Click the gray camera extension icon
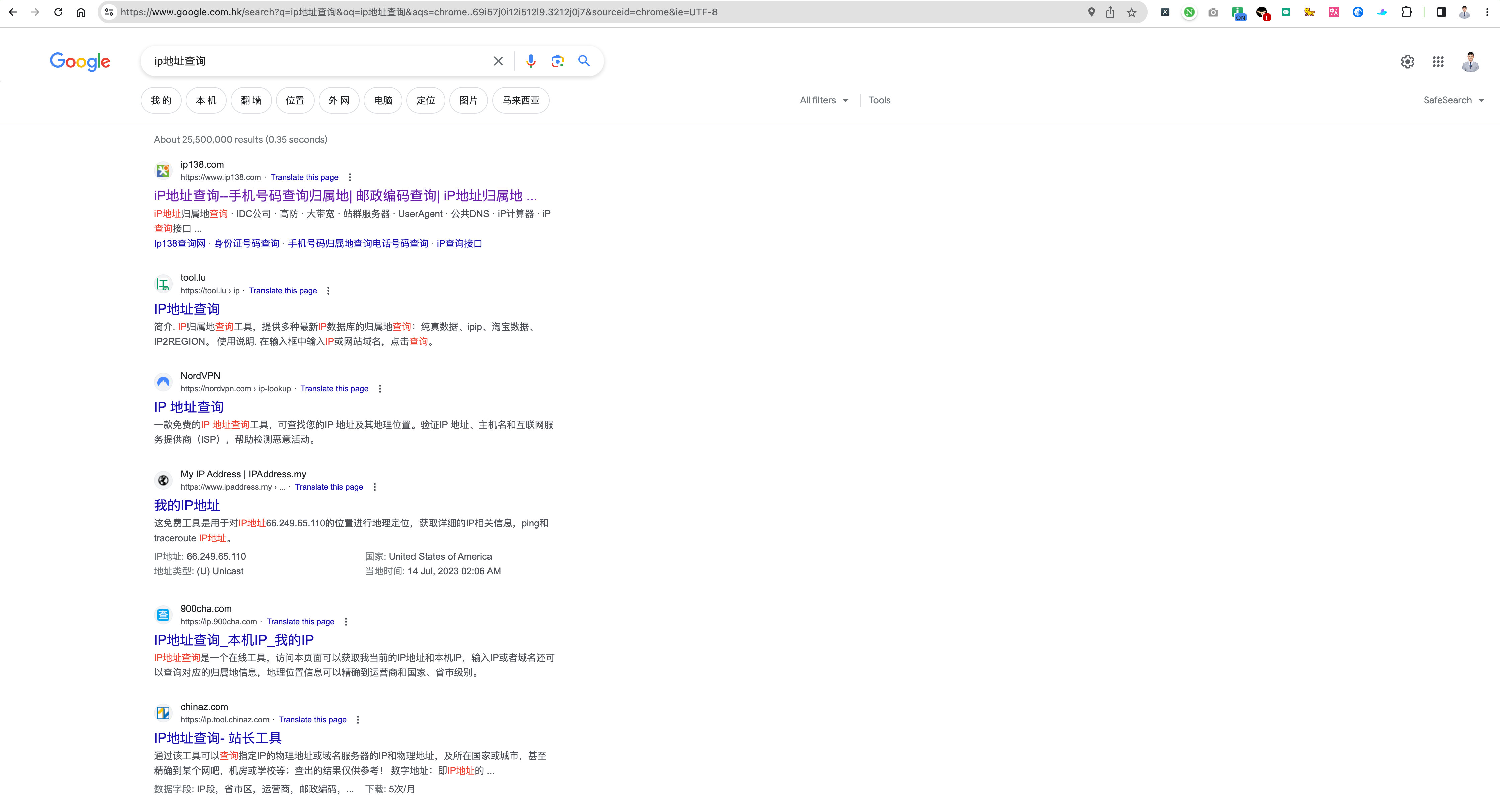The width and height of the screenshot is (1500, 812). [x=1213, y=12]
